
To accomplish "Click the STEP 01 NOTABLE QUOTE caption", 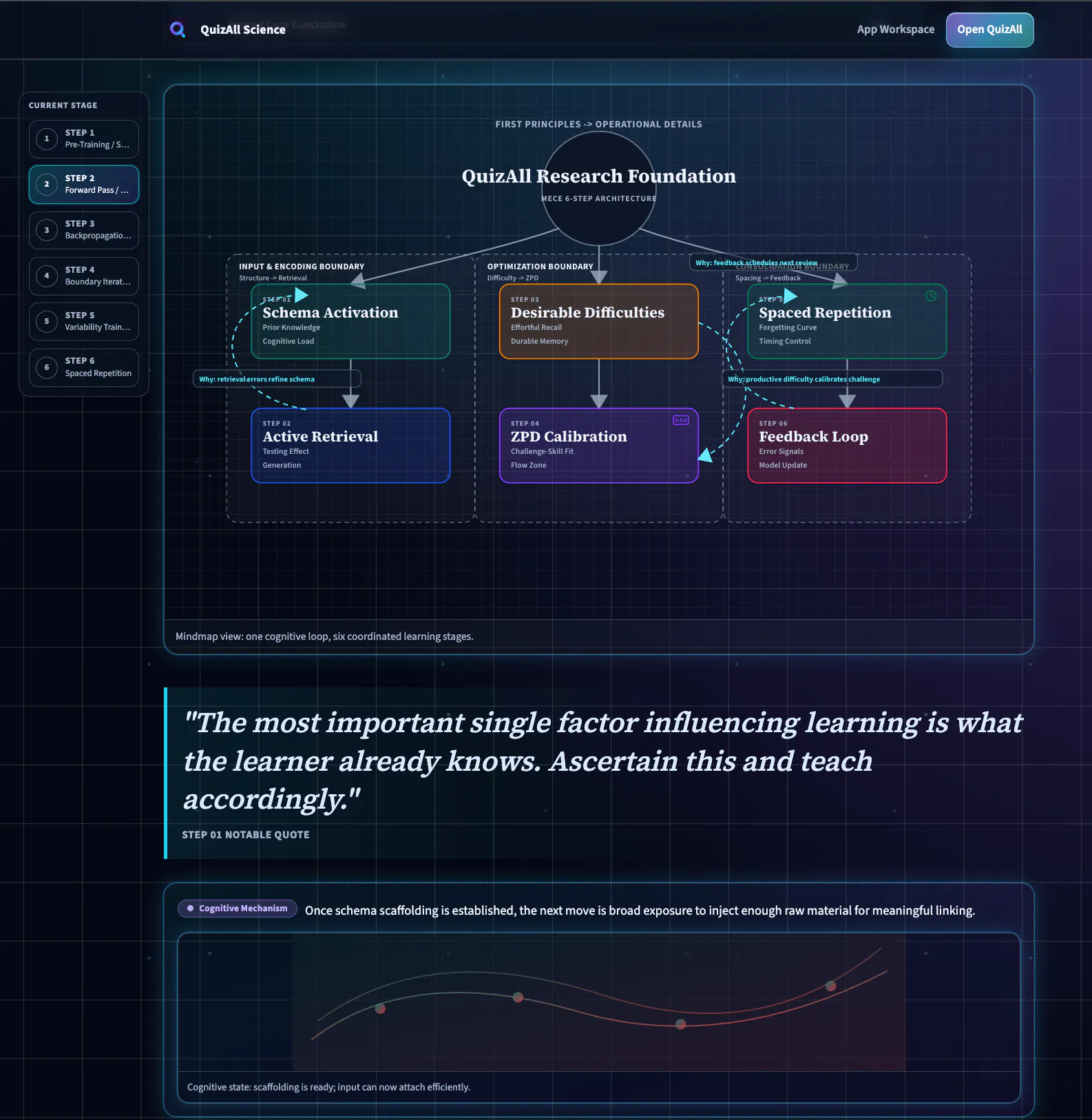I will tap(246, 835).
